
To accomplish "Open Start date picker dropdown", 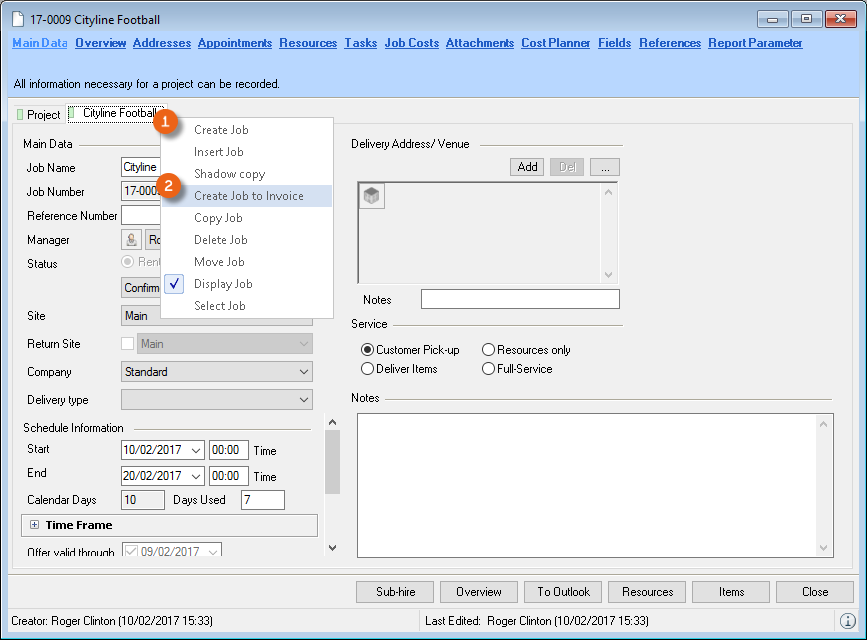I will 195,450.
